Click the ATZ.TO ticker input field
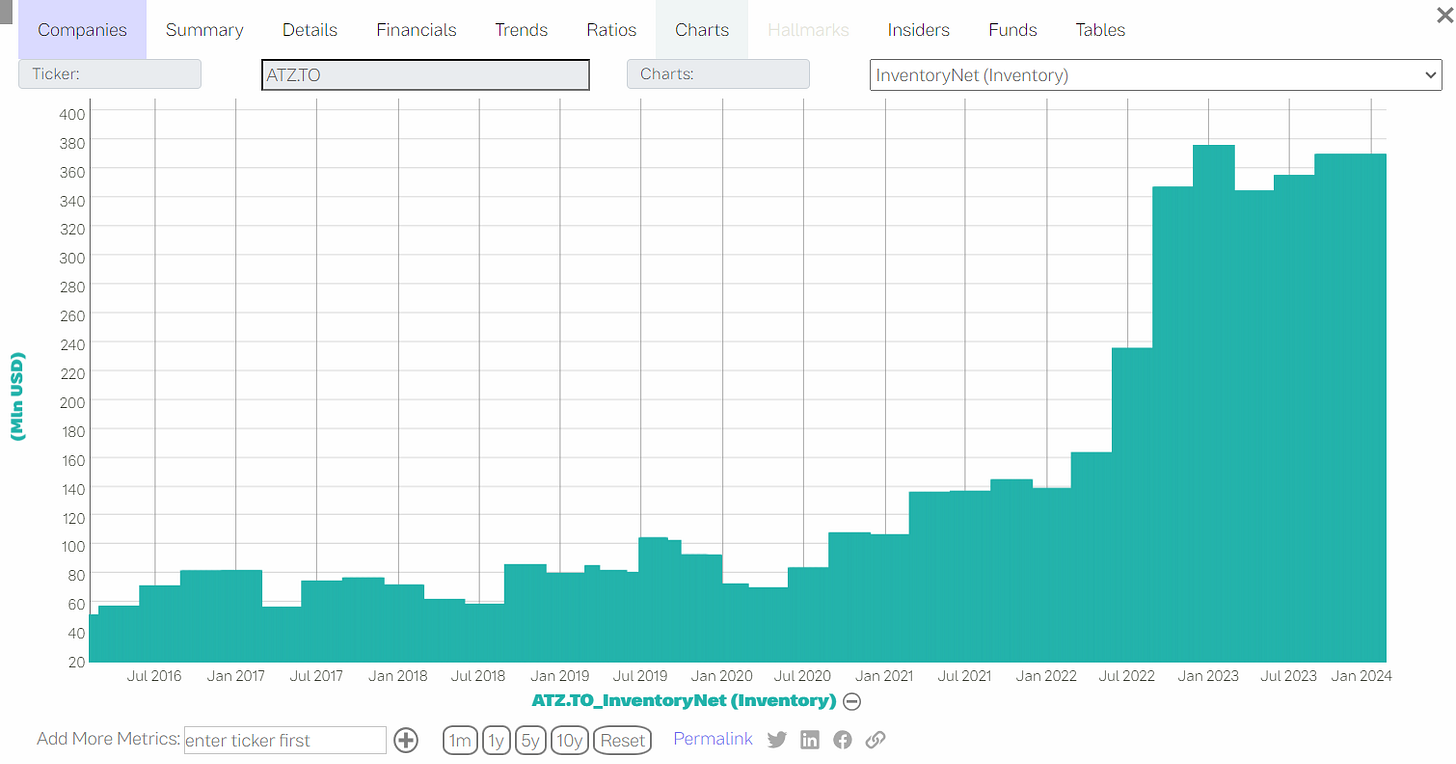 [x=425, y=75]
